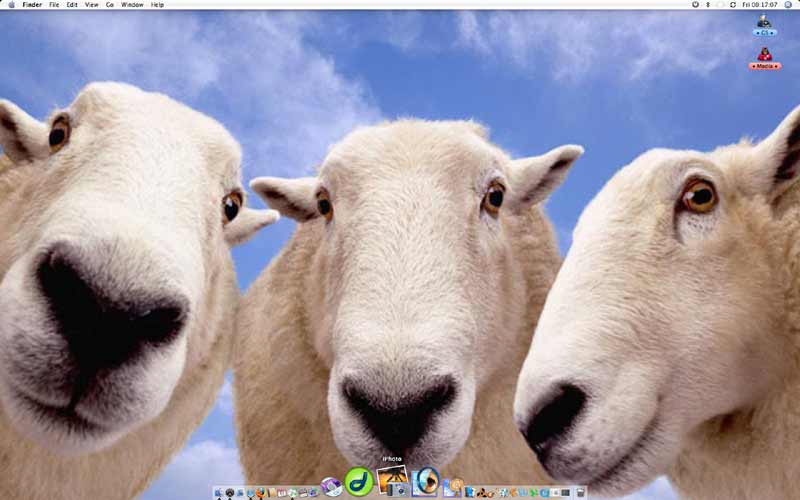Image resolution: width=800 pixels, height=500 pixels.
Task: Open the blue-framed eye Dock icon
Action: (426, 481)
